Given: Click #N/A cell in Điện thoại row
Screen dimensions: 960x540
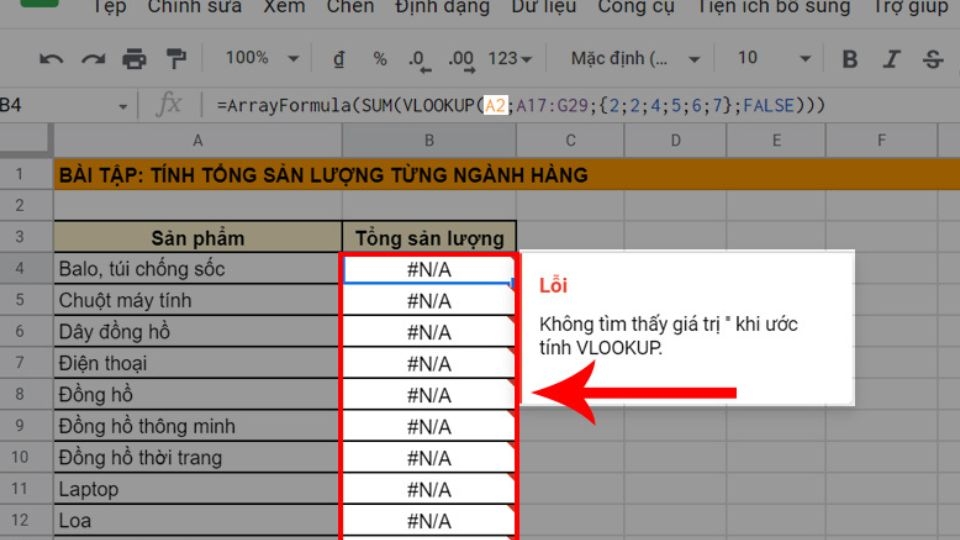Looking at the screenshot, I should [429, 364].
